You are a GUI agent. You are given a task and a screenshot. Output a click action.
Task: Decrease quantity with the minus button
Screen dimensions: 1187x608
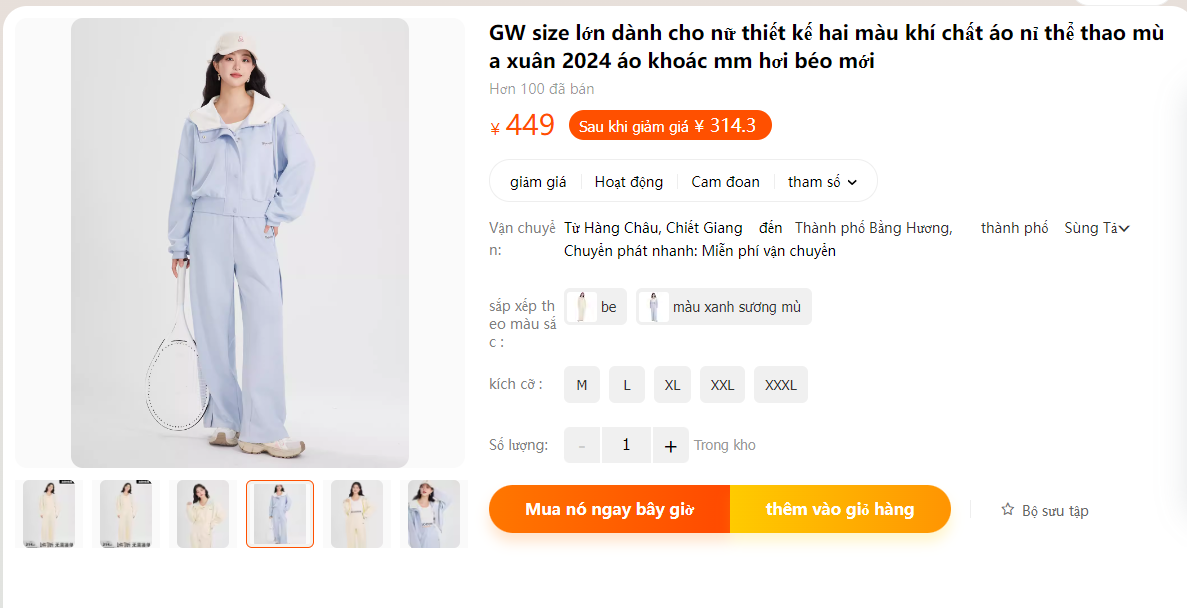(582, 445)
